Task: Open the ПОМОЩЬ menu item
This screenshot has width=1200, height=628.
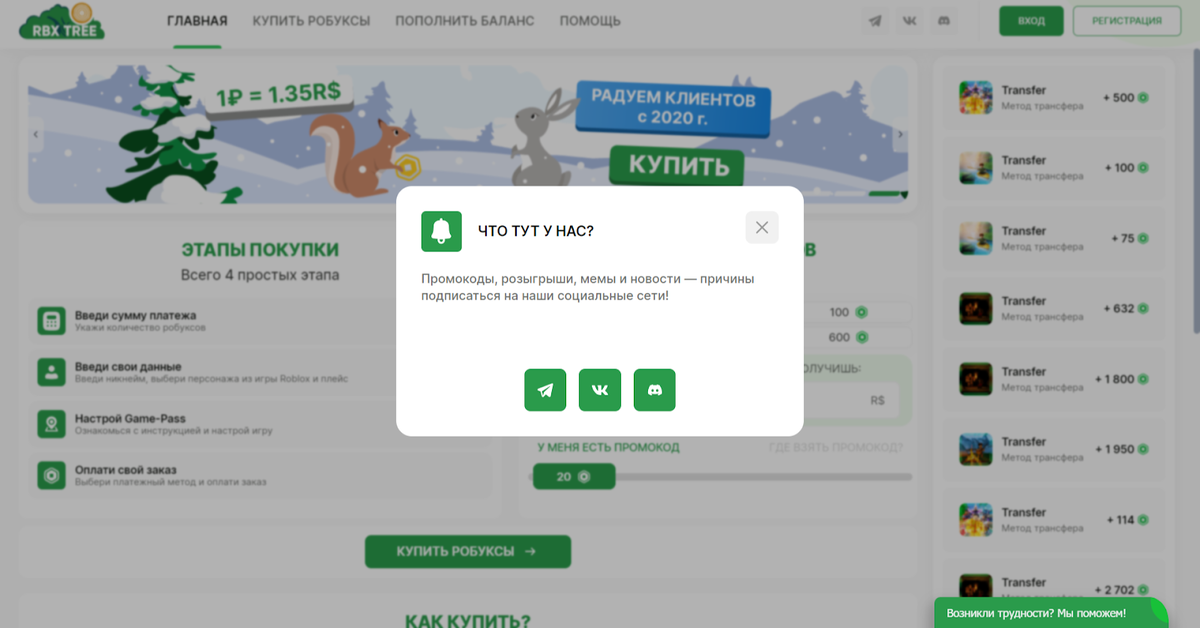Action: tap(590, 21)
